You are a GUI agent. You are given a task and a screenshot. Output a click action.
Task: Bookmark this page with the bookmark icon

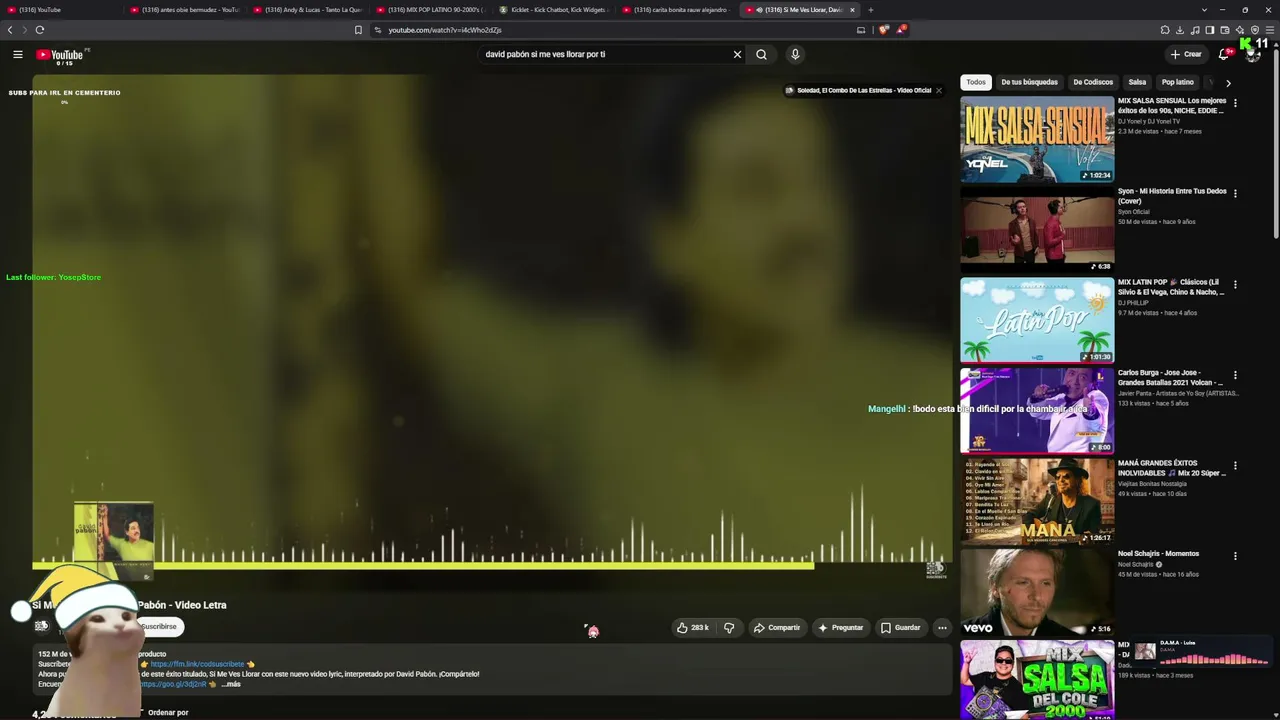[358, 30]
